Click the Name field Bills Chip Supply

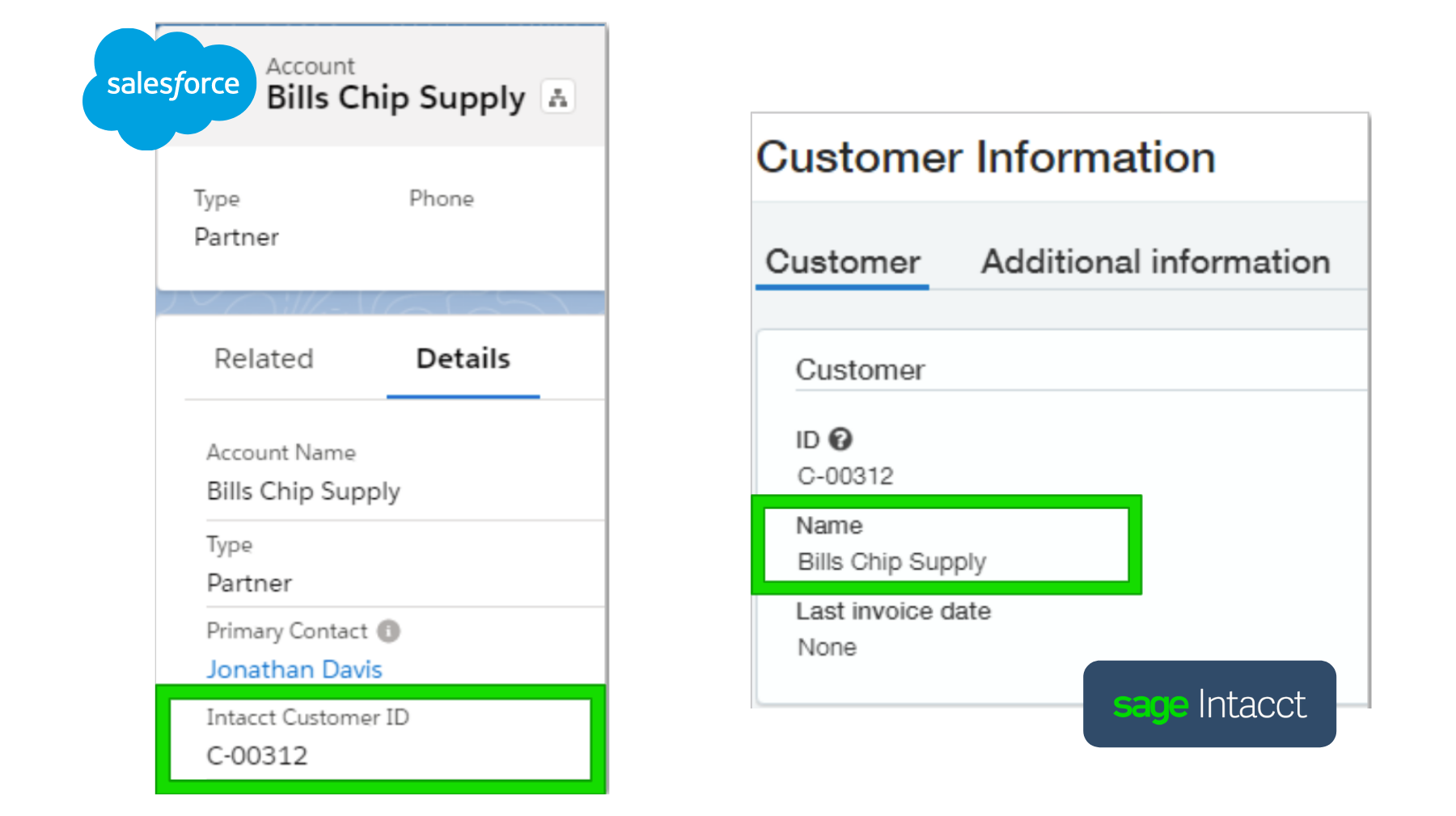[891, 561]
